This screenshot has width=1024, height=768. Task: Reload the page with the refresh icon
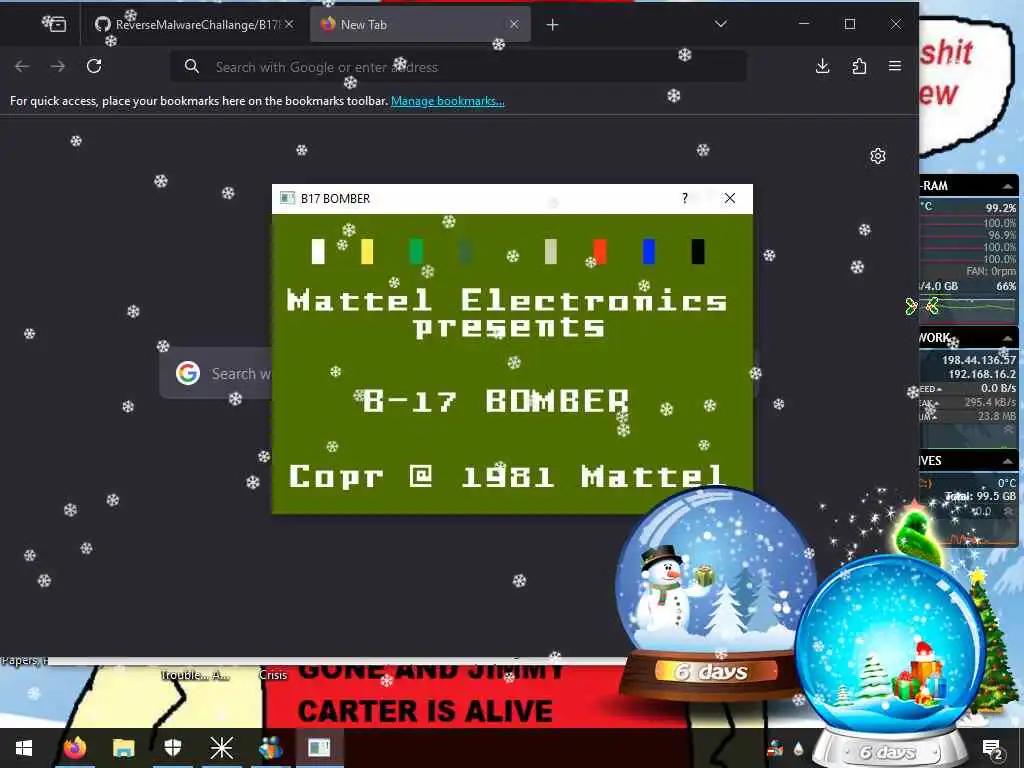pyautogui.click(x=94, y=66)
